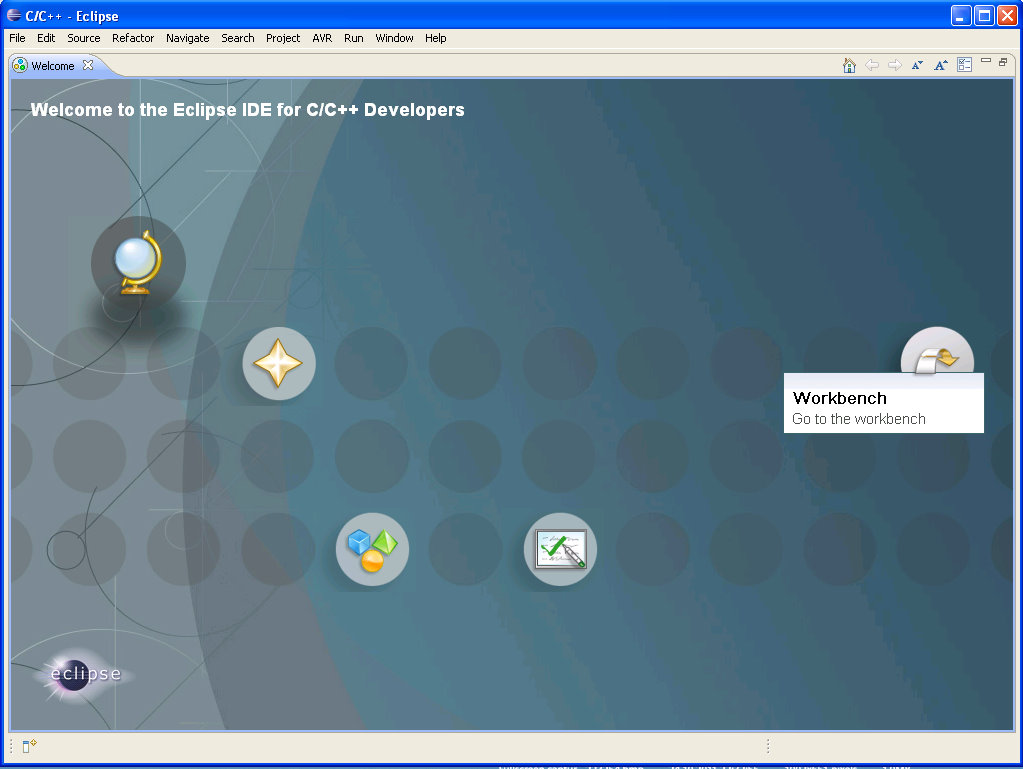Open the Tutorials checklist icon
Screen dimensions: 1023x769
click(x=560, y=549)
